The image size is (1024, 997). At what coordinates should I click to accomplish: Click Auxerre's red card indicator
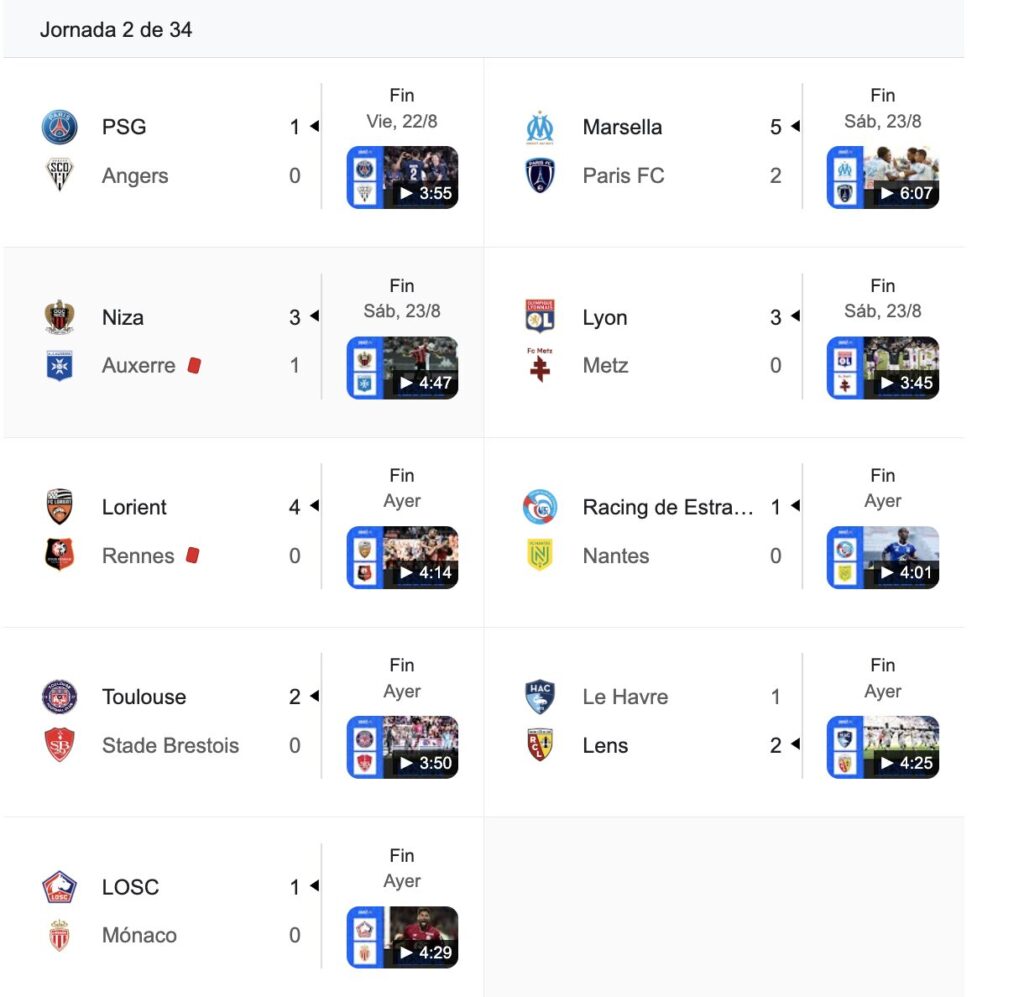[194, 365]
